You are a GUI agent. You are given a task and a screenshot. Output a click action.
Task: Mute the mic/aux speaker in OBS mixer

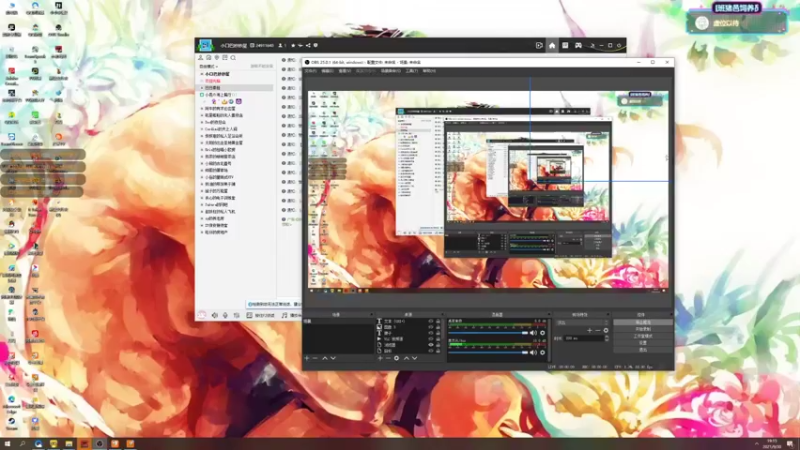(533, 352)
